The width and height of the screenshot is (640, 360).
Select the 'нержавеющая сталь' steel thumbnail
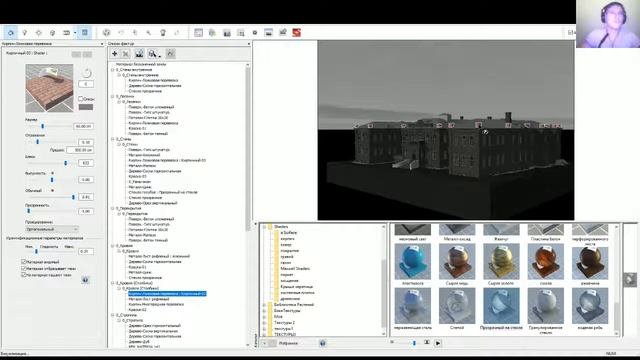[x=413, y=306]
